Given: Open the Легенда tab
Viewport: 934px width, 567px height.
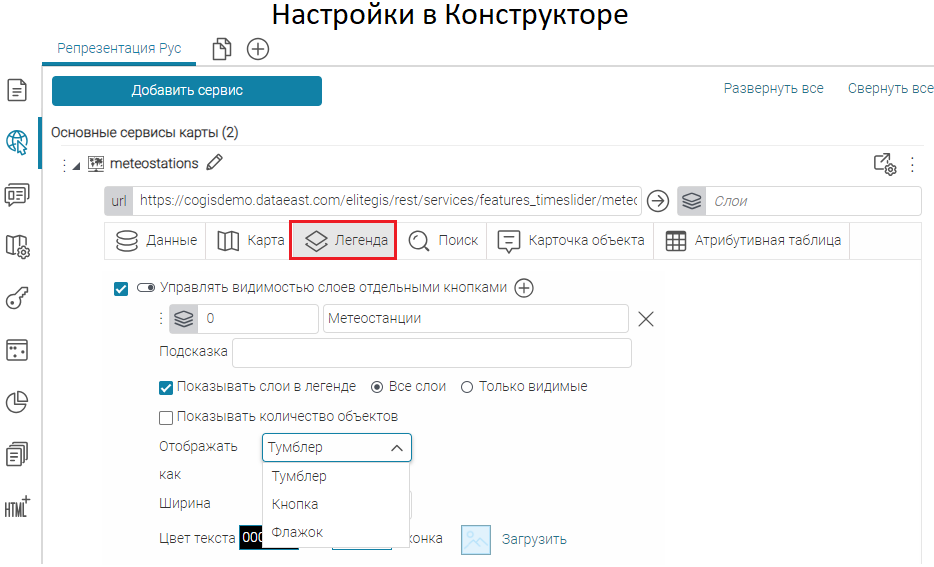Looking at the screenshot, I should 345,241.
